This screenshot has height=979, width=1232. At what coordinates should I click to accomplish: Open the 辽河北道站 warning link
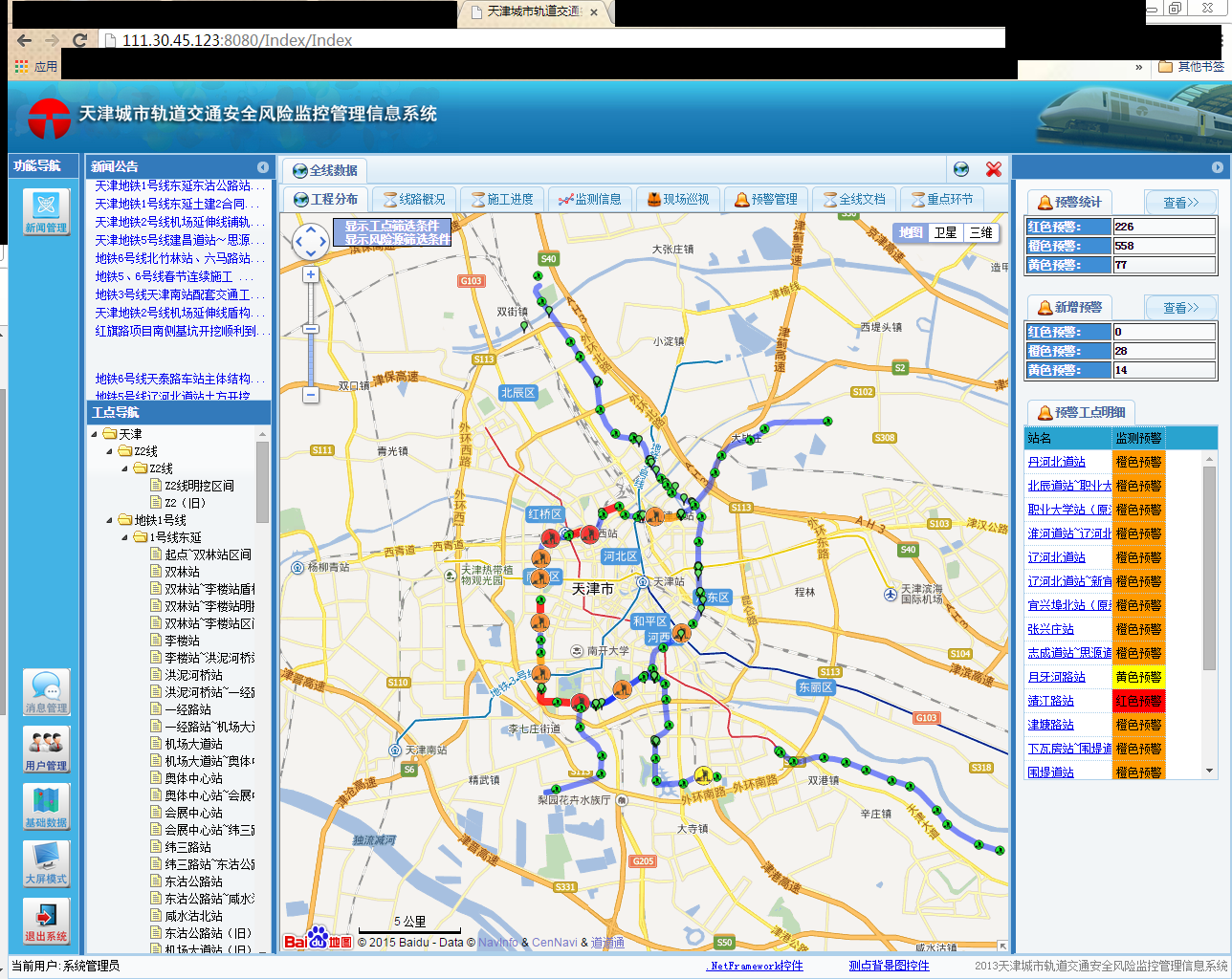[1056, 557]
